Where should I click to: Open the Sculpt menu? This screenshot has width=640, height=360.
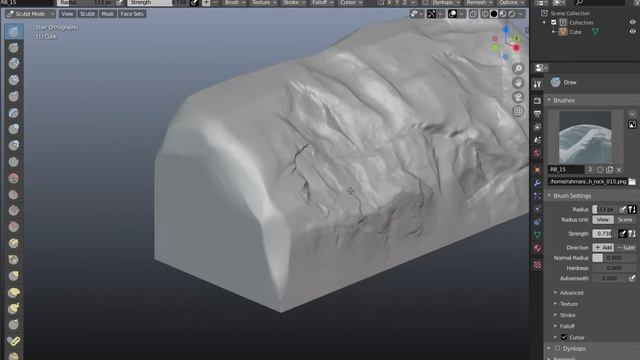87,14
